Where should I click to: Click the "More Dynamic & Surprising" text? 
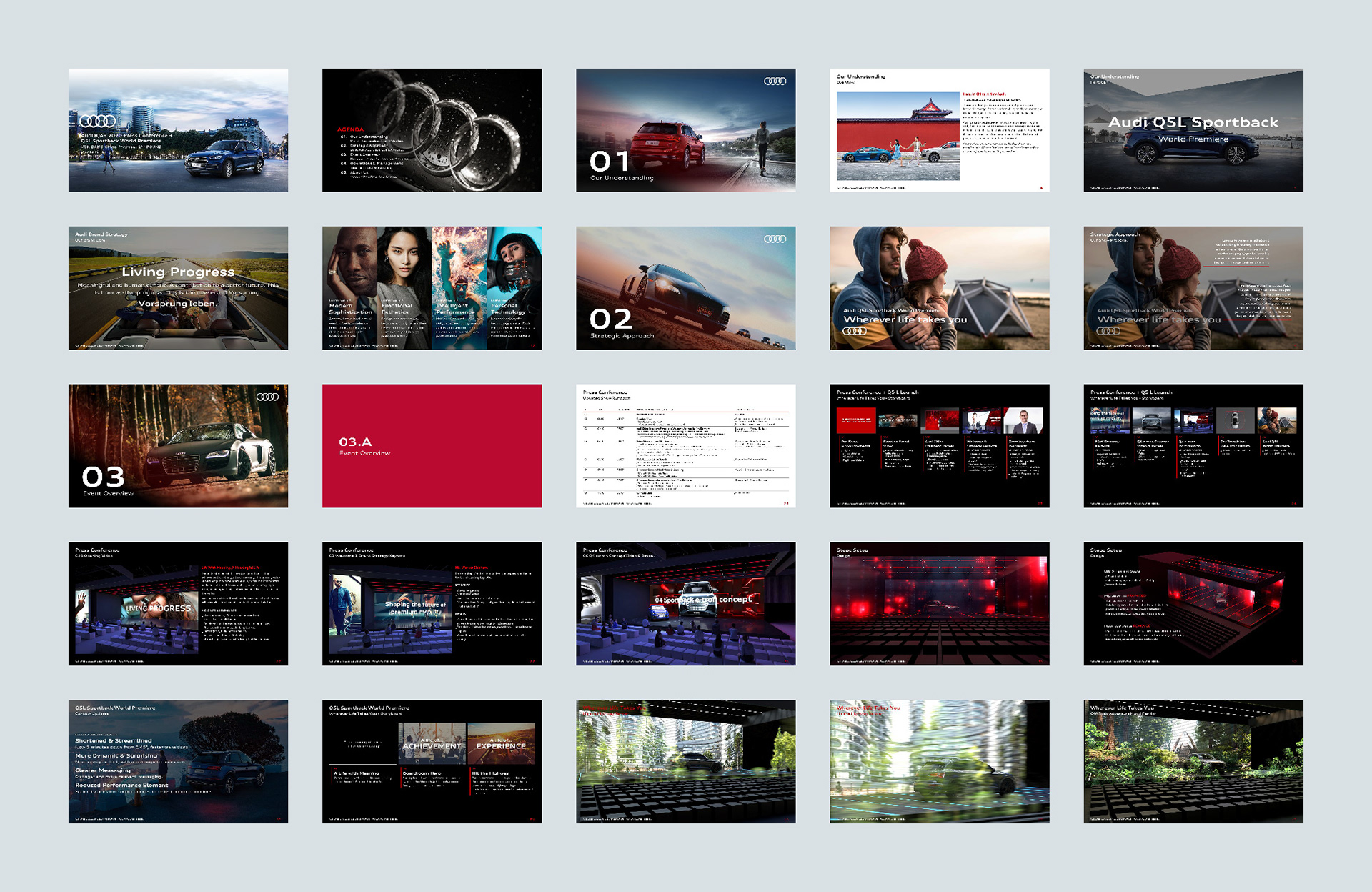coord(116,755)
